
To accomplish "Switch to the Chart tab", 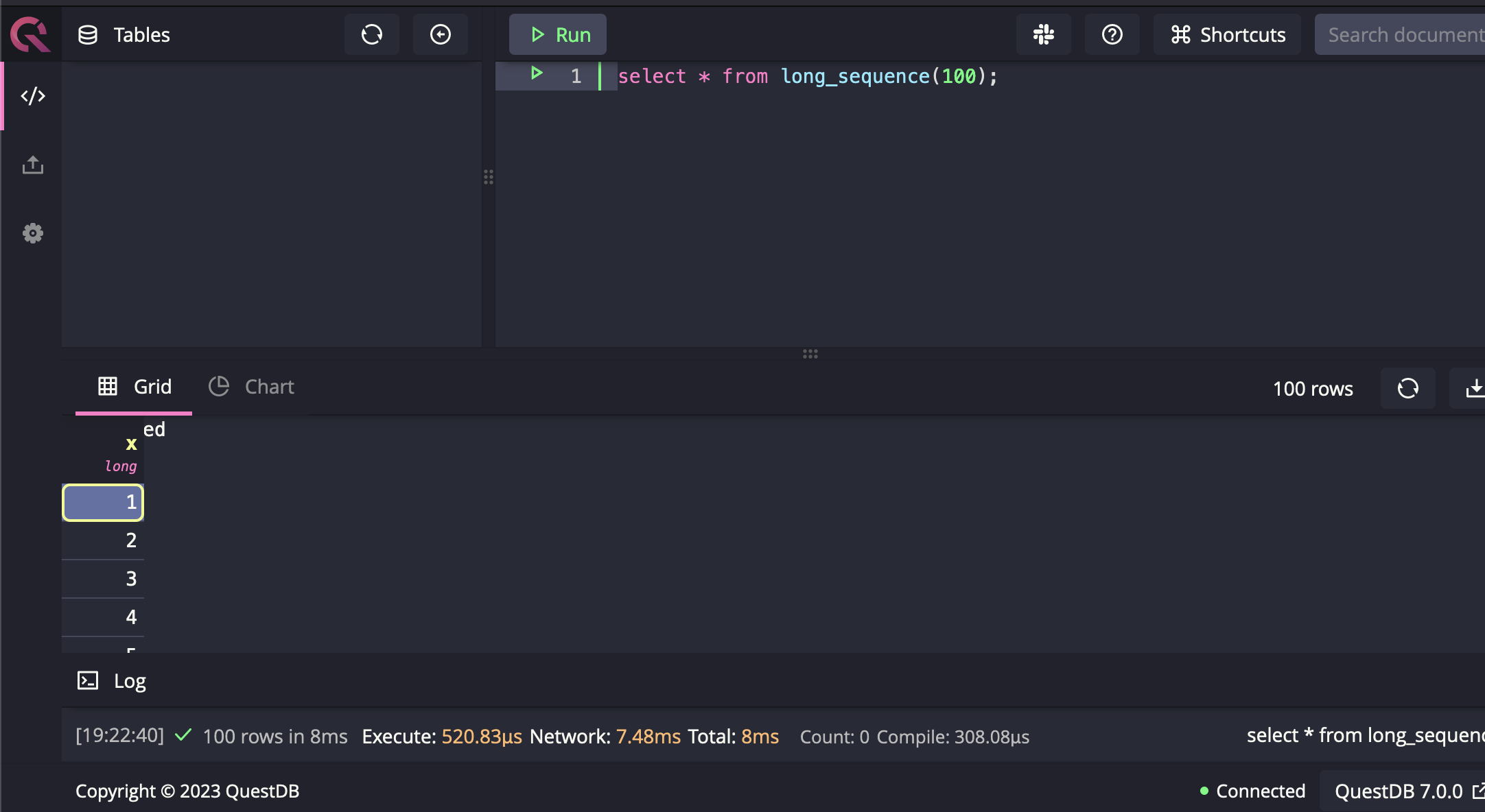I will click(251, 387).
